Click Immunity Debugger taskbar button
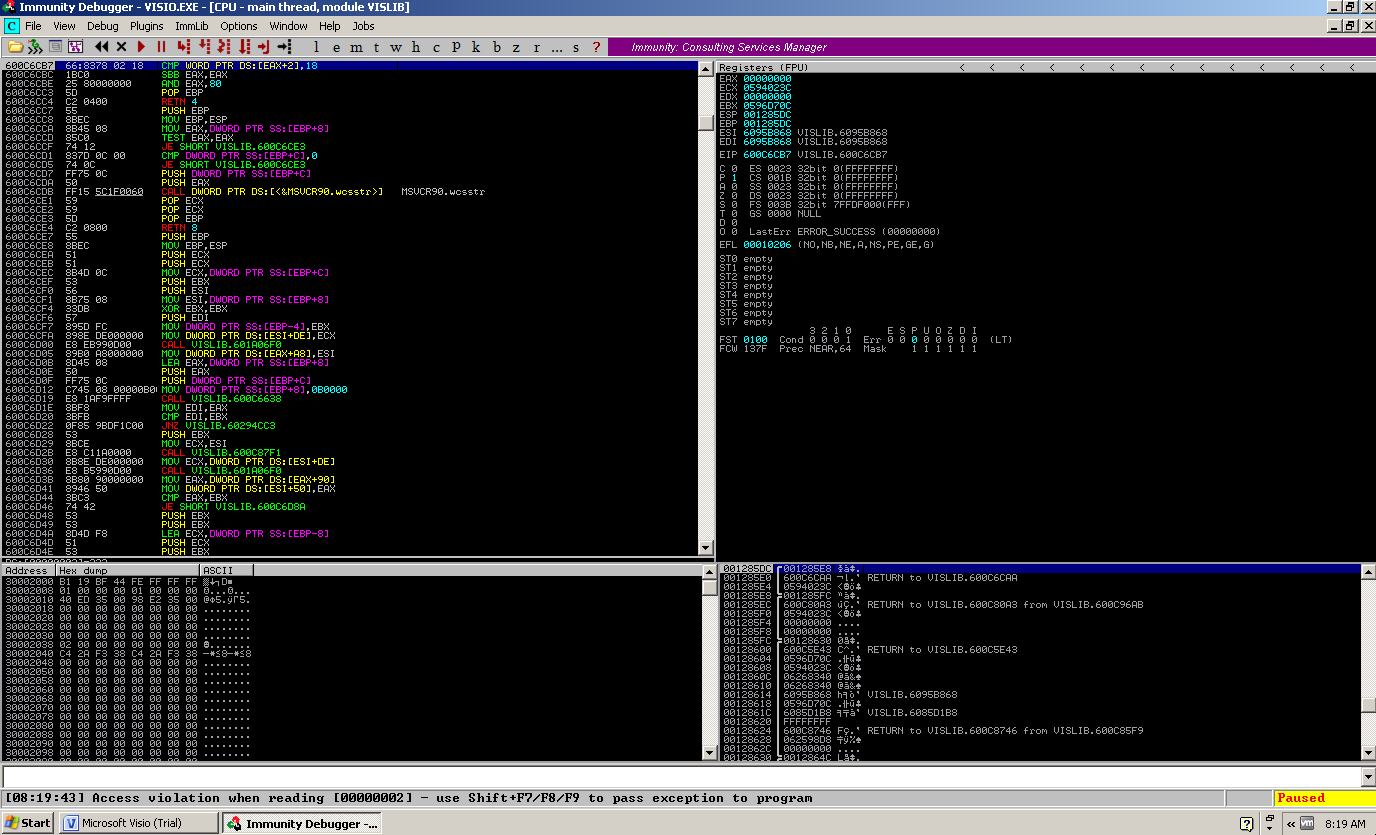The image size is (1376, 835). click(x=302, y=823)
